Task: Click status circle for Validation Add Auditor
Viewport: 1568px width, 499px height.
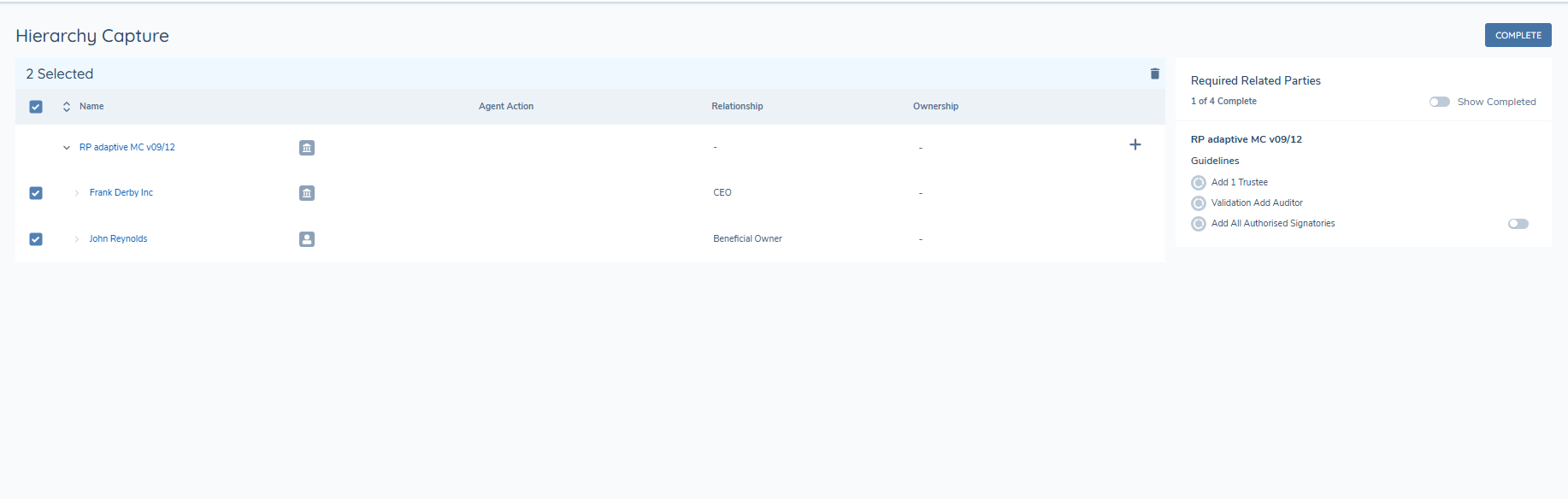Action: point(1199,203)
